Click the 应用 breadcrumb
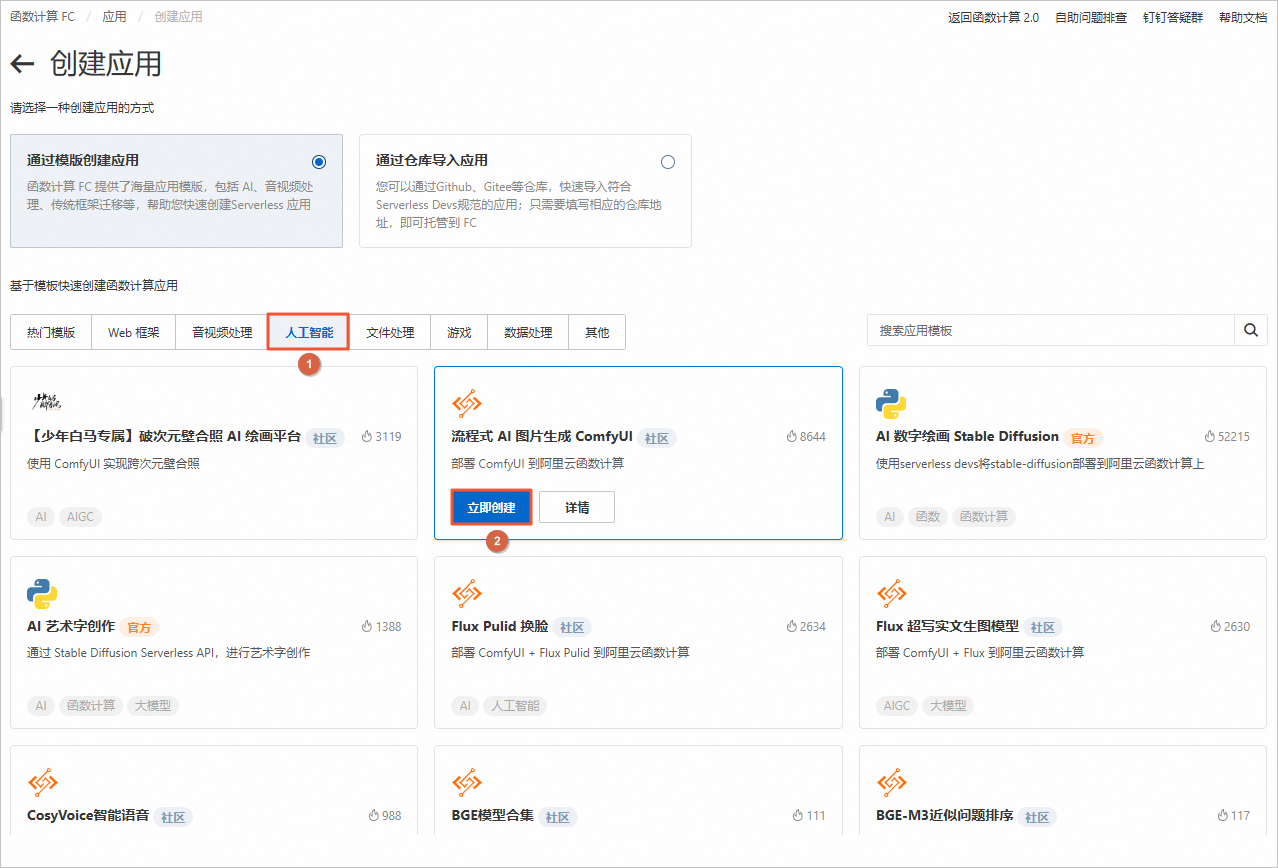The width and height of the screenshot is (1278, 868). tap(114, 17)
